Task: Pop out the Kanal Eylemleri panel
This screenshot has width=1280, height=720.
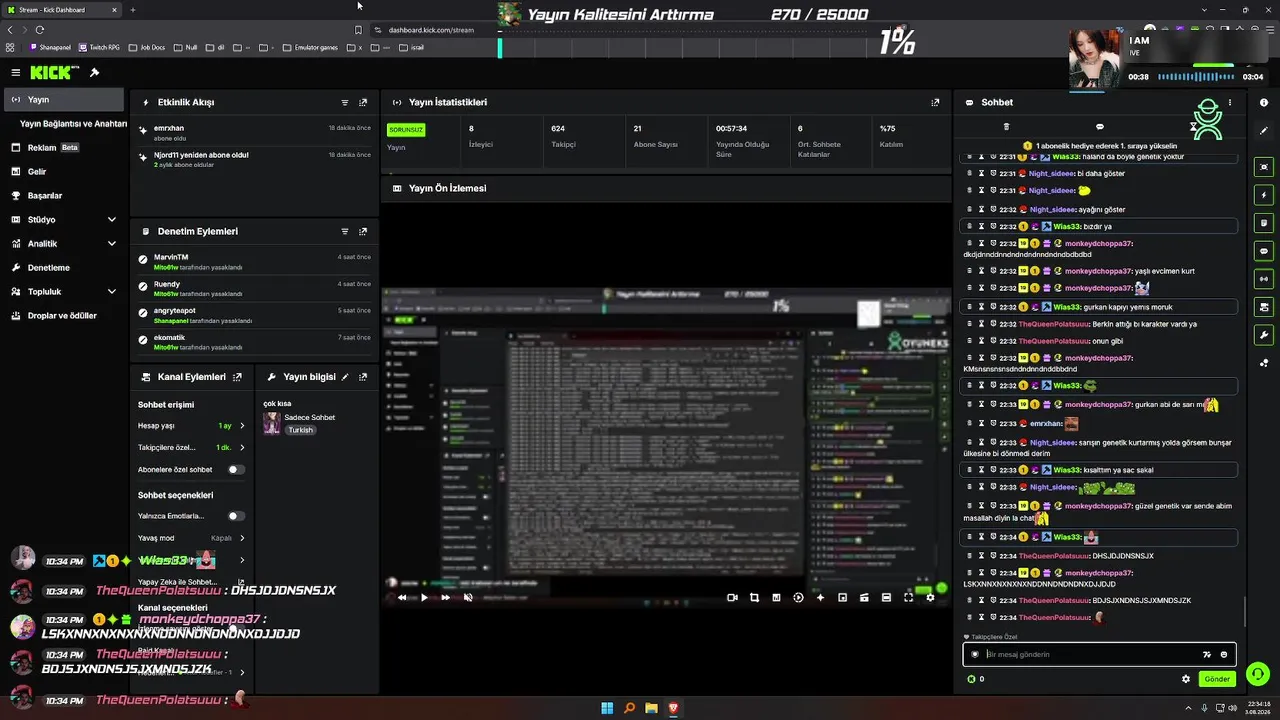Action: pyautogui.click(x=237, y=377)
